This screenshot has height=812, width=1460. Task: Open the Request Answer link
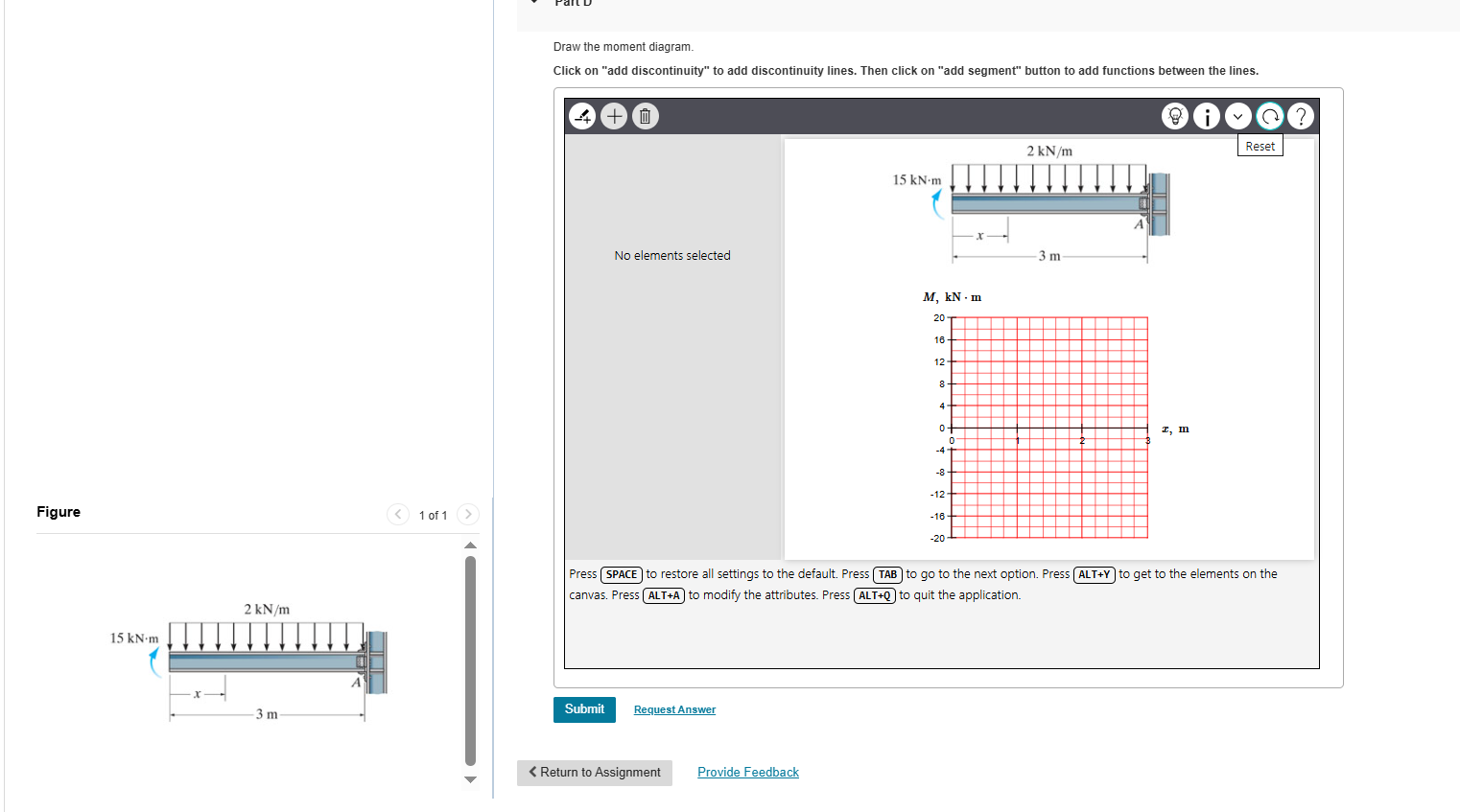click(x=674, y=709)
